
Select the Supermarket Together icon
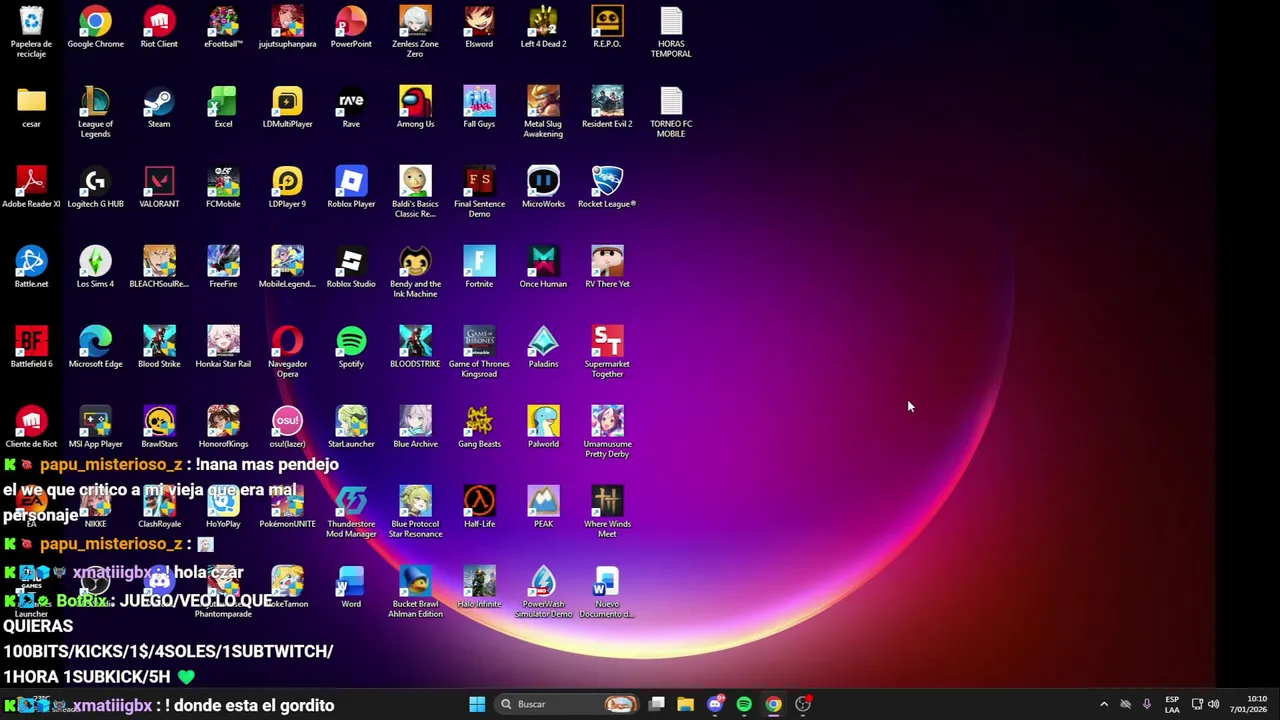coord(607,351)
